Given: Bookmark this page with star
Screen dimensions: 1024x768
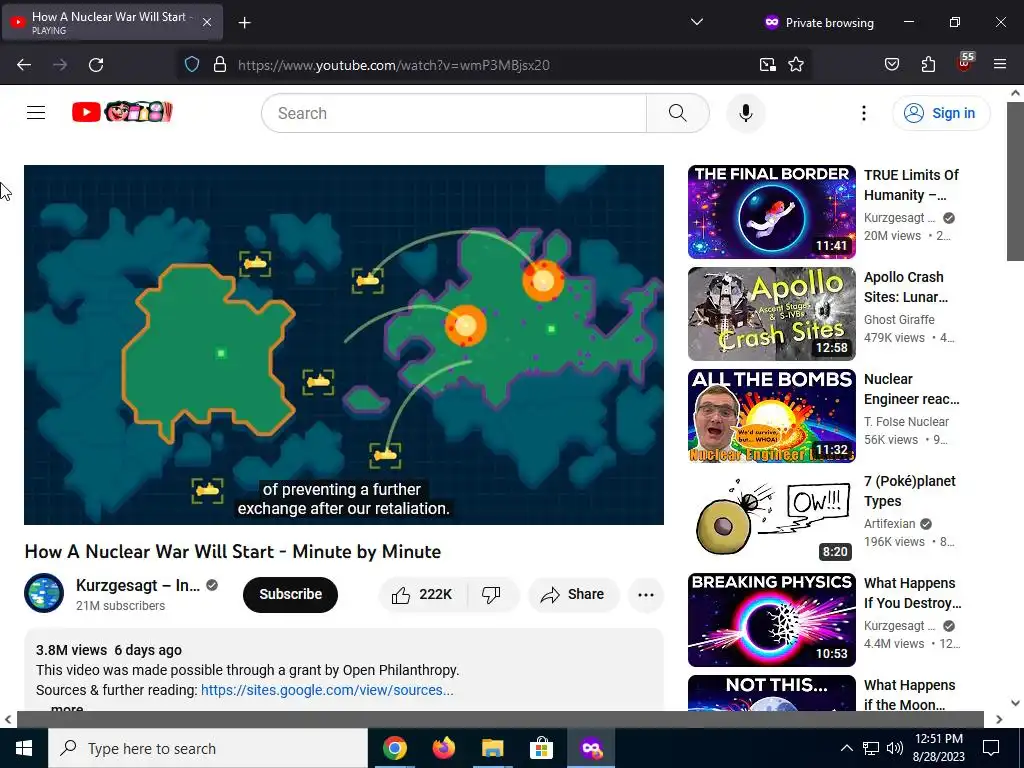Looking at the screenshot, I should [795, 65].
